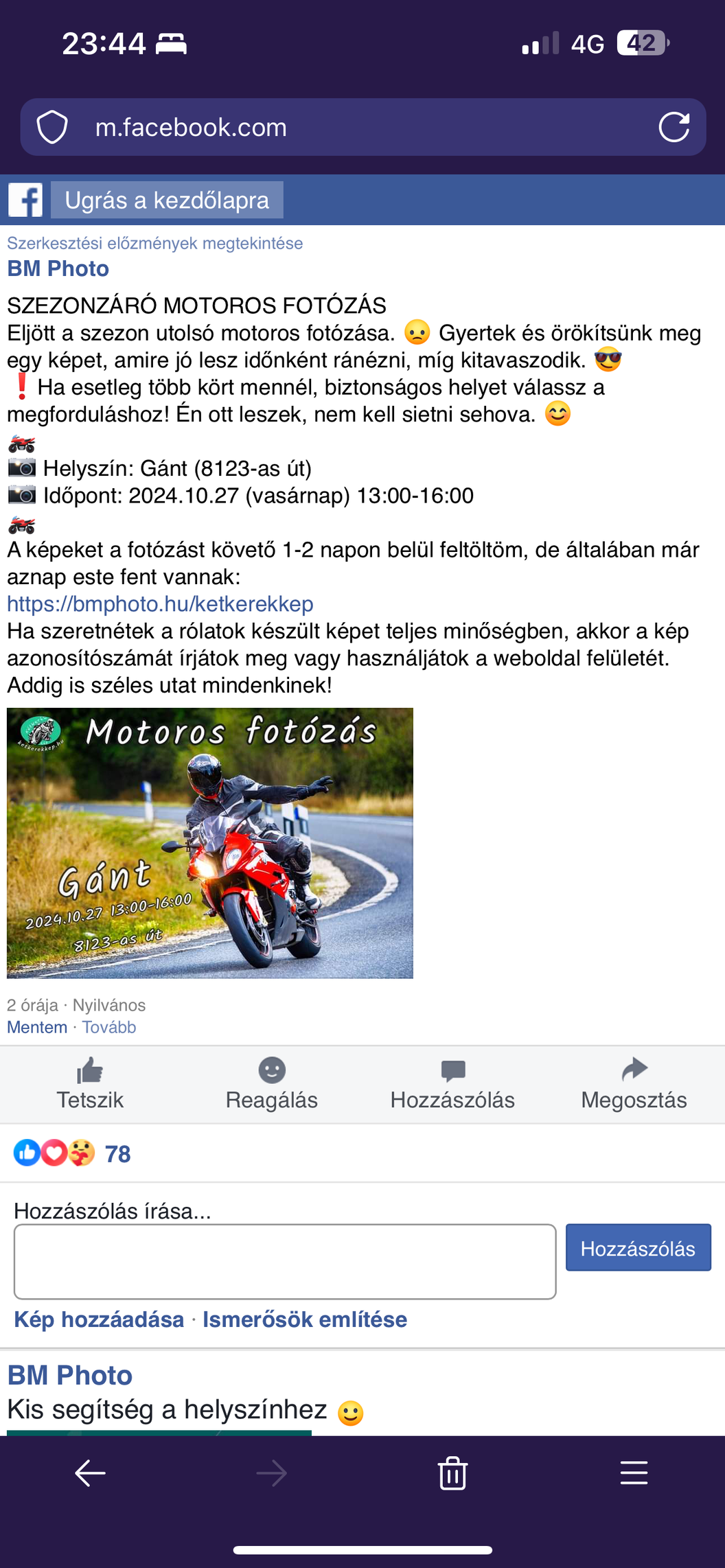Open the BM Photo page link above post
The width and height of the screenshot is (725, 1568).
[58, 268]
